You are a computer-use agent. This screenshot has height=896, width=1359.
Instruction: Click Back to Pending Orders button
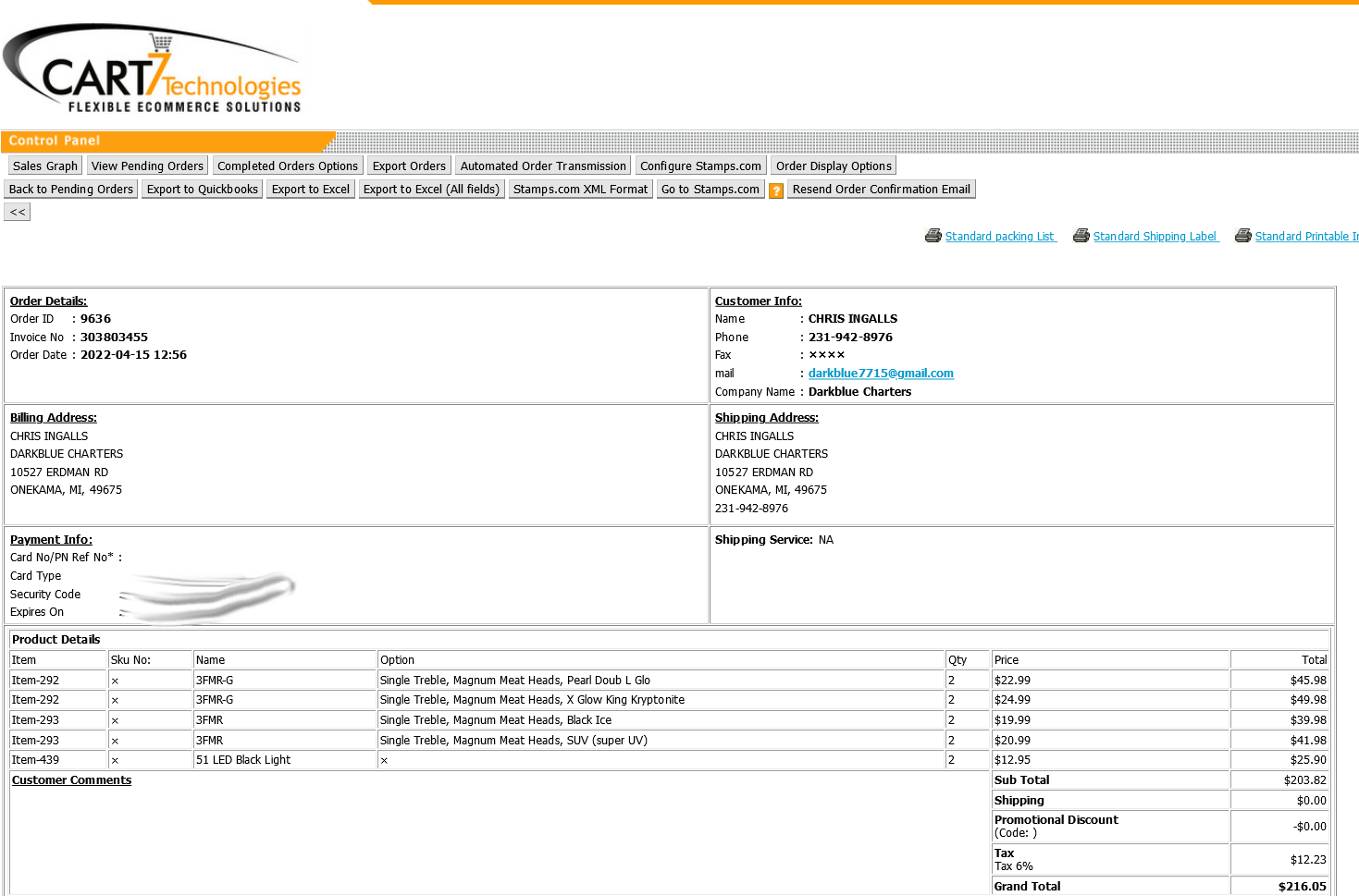(71, 190)
